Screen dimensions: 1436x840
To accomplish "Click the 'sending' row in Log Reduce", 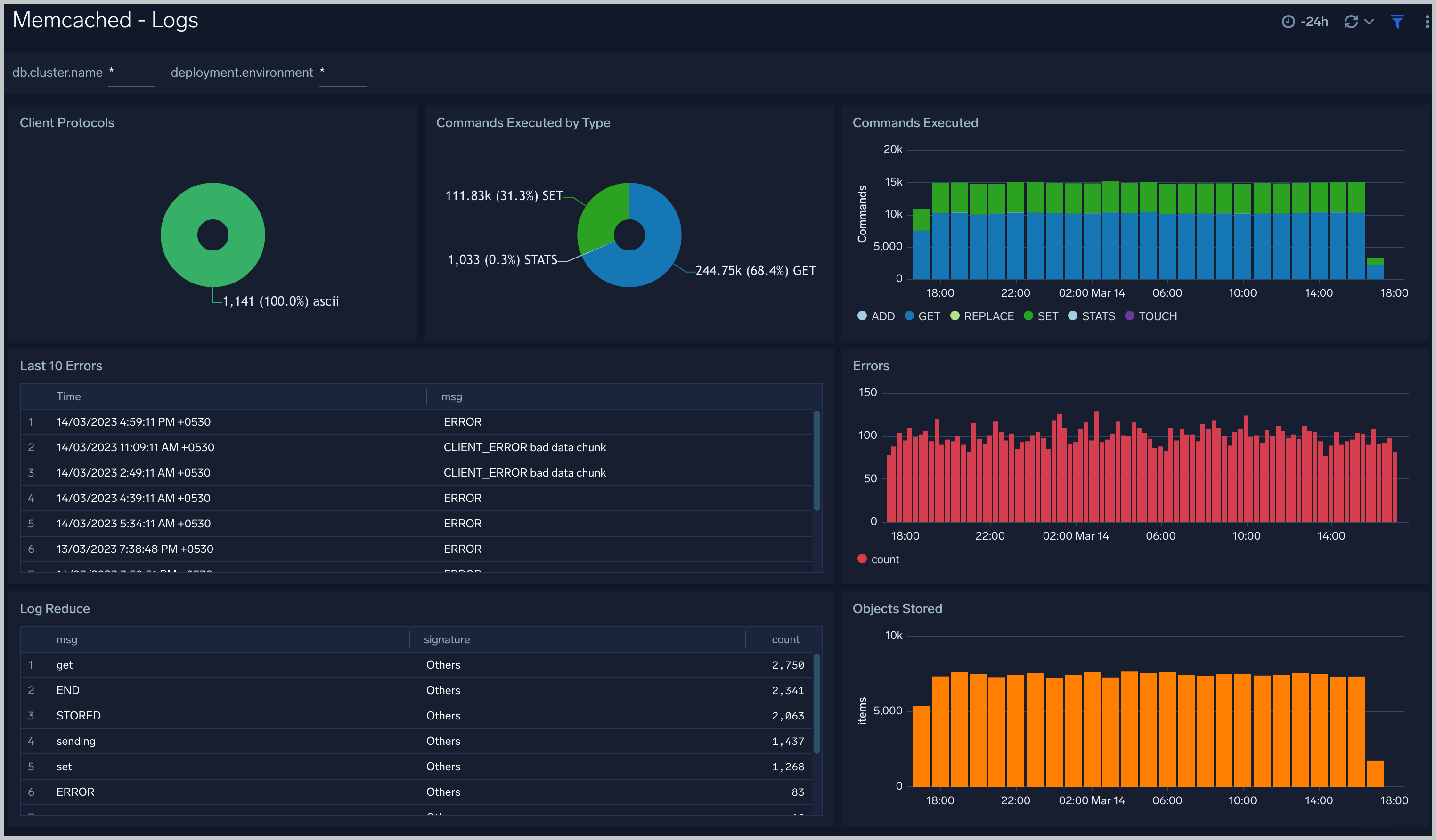I will click(416, 742).
